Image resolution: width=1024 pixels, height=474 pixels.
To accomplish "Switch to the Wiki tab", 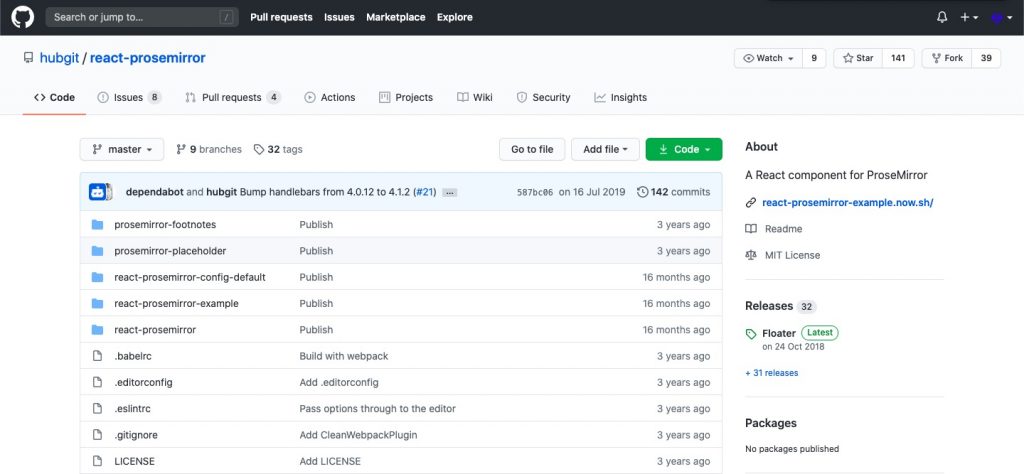I will 475,97.
